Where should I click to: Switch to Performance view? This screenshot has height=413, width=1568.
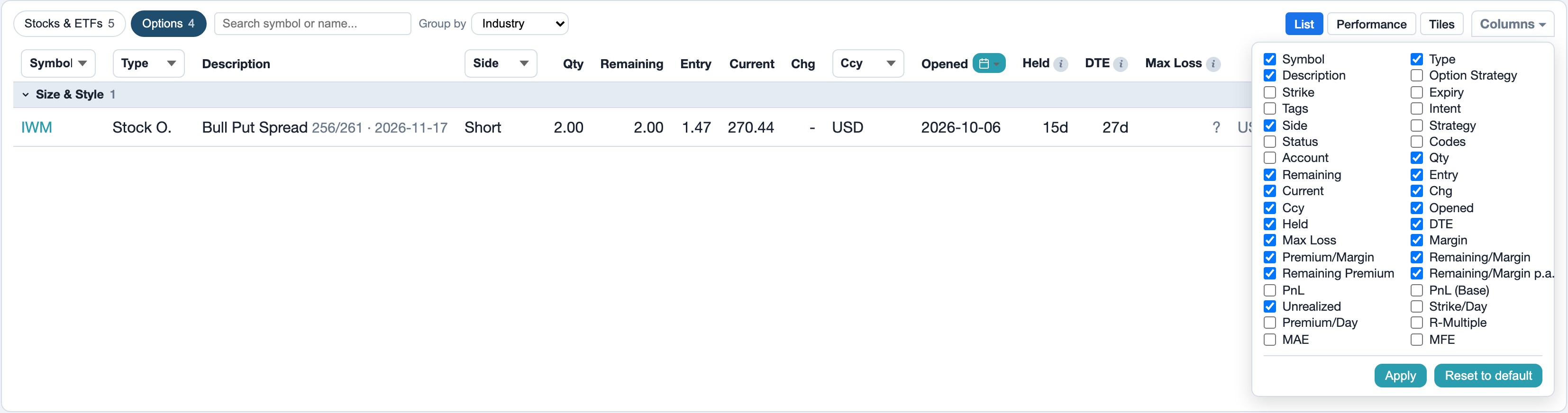coord(1371,24)
